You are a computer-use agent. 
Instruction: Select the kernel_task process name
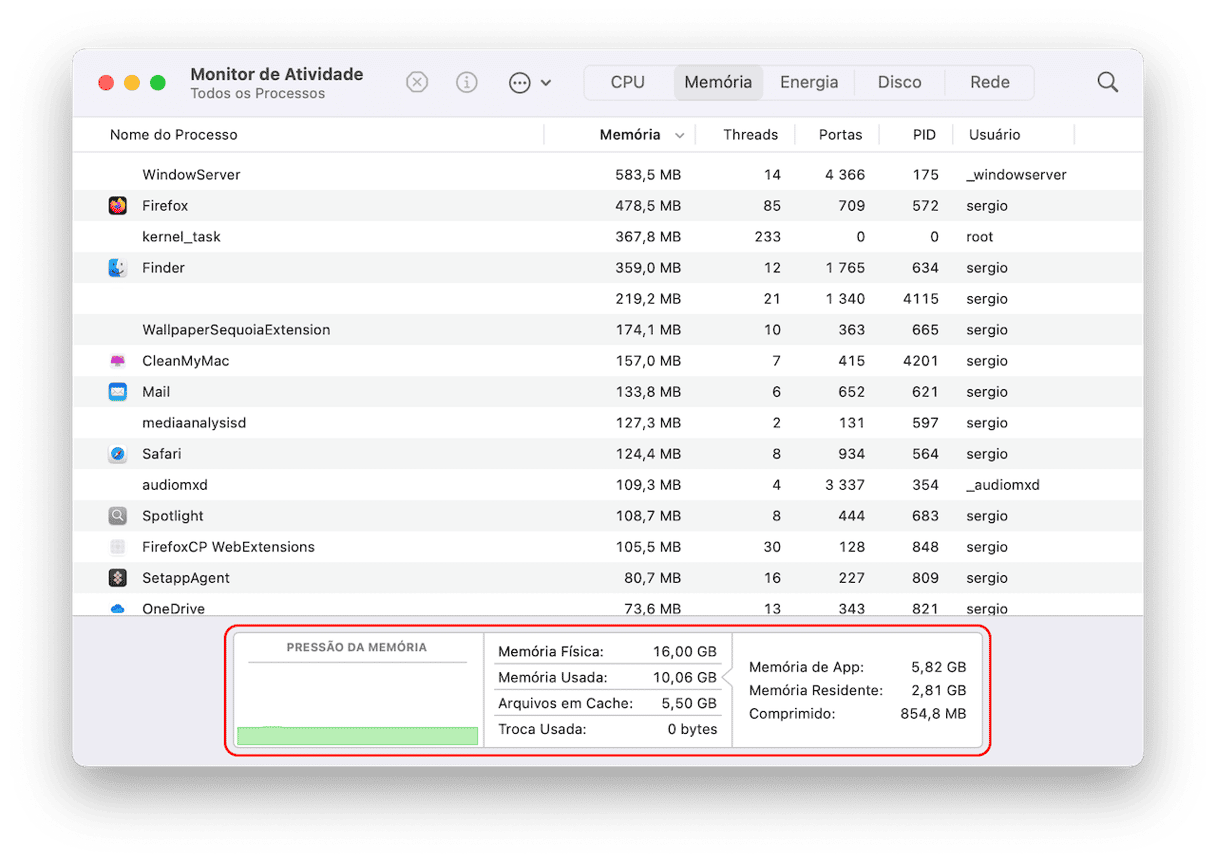coord(181,237)
